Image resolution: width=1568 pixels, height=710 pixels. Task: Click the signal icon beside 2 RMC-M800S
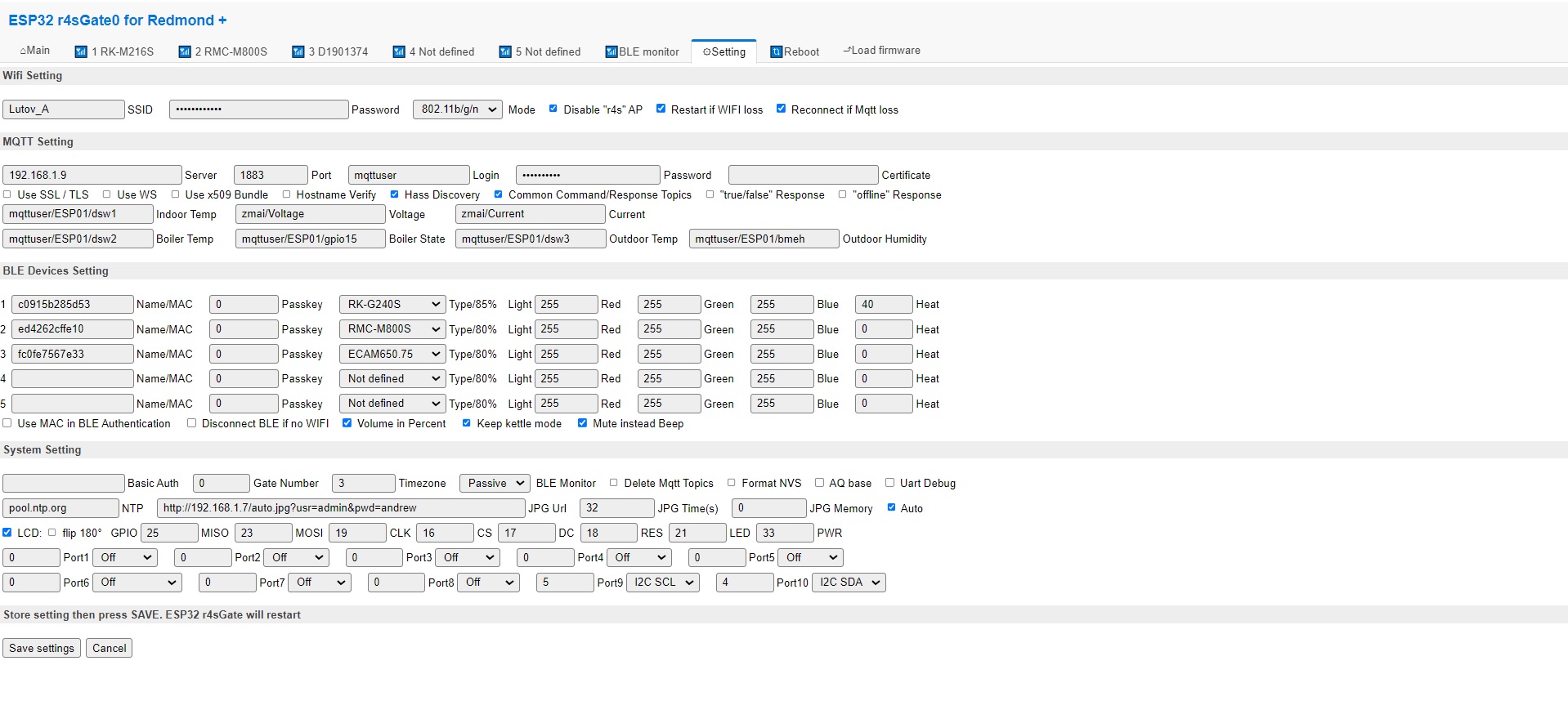(185, 51)
